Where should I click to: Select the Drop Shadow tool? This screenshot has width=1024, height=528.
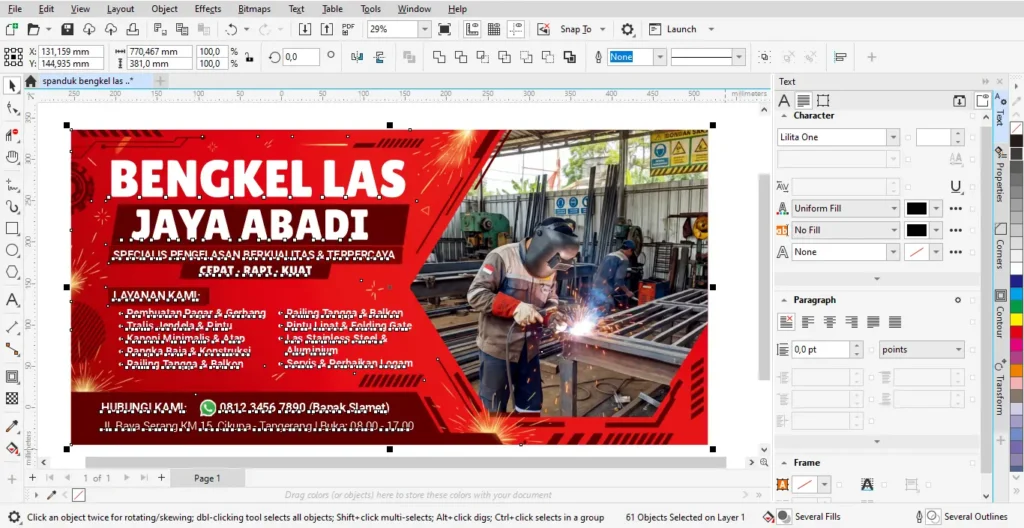12,376
